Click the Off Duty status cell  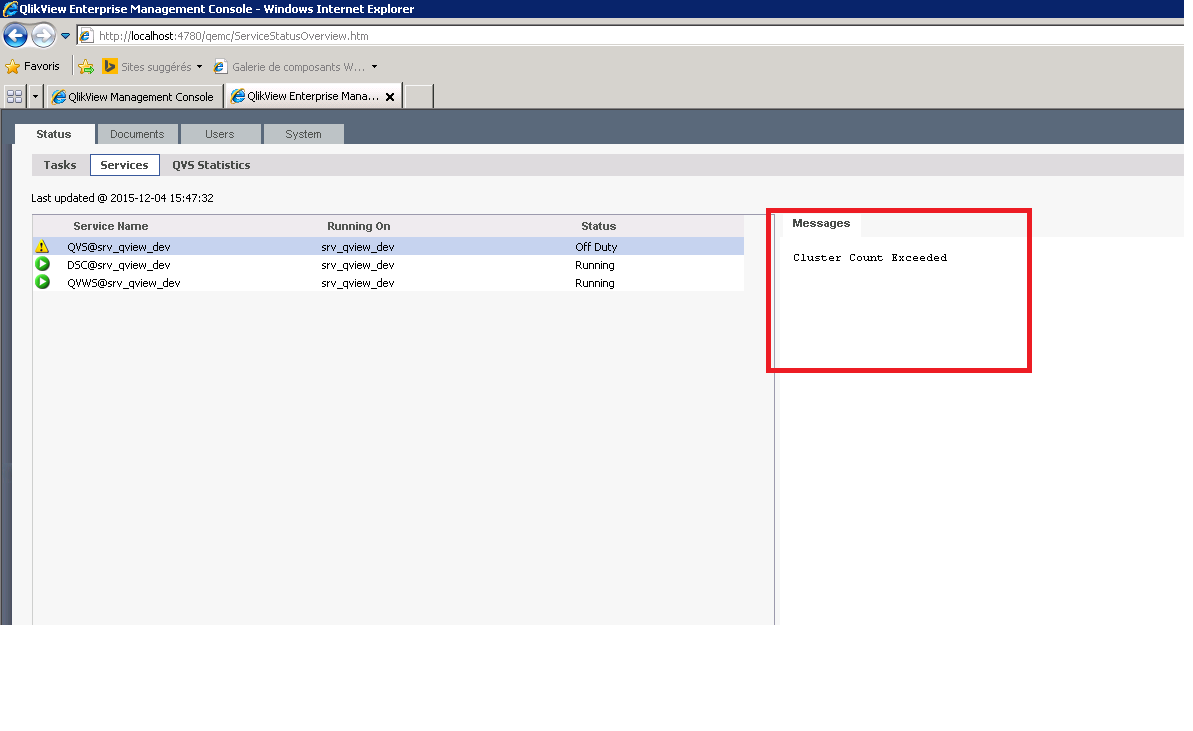596,246
